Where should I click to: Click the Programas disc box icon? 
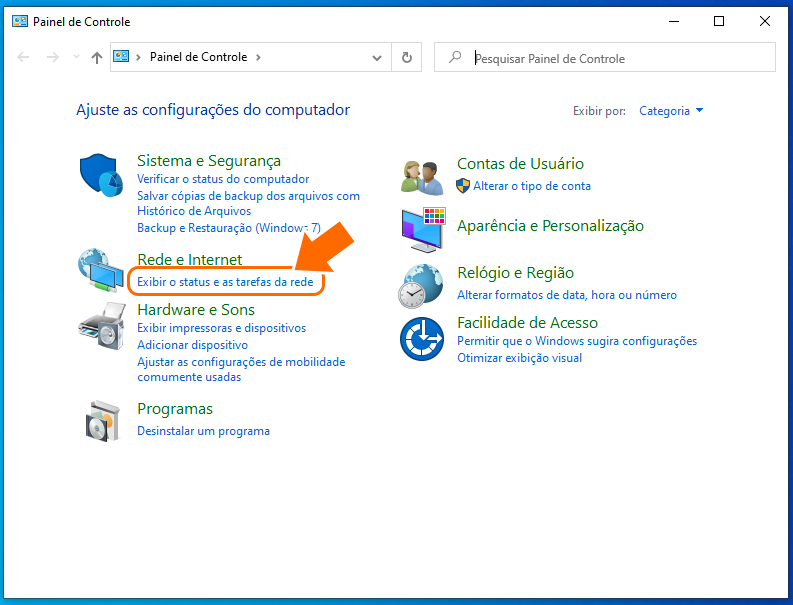pos(103,421)
